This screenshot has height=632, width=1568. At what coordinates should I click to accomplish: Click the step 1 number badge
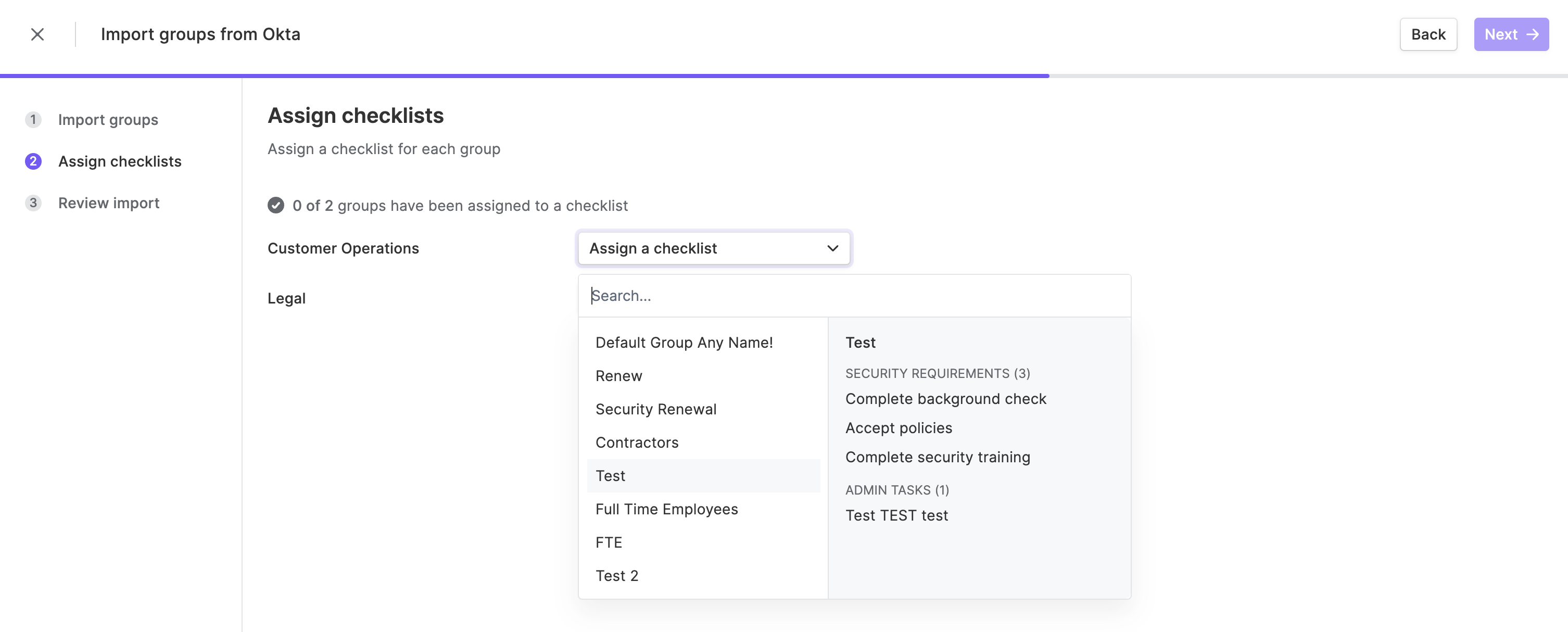tap(33, 119)
